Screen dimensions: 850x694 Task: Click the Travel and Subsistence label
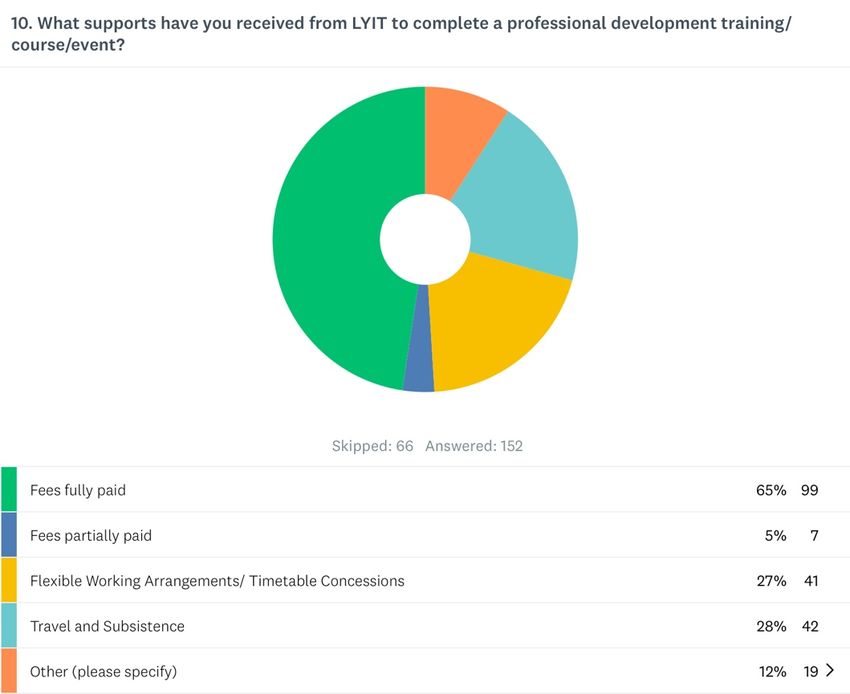107,626
